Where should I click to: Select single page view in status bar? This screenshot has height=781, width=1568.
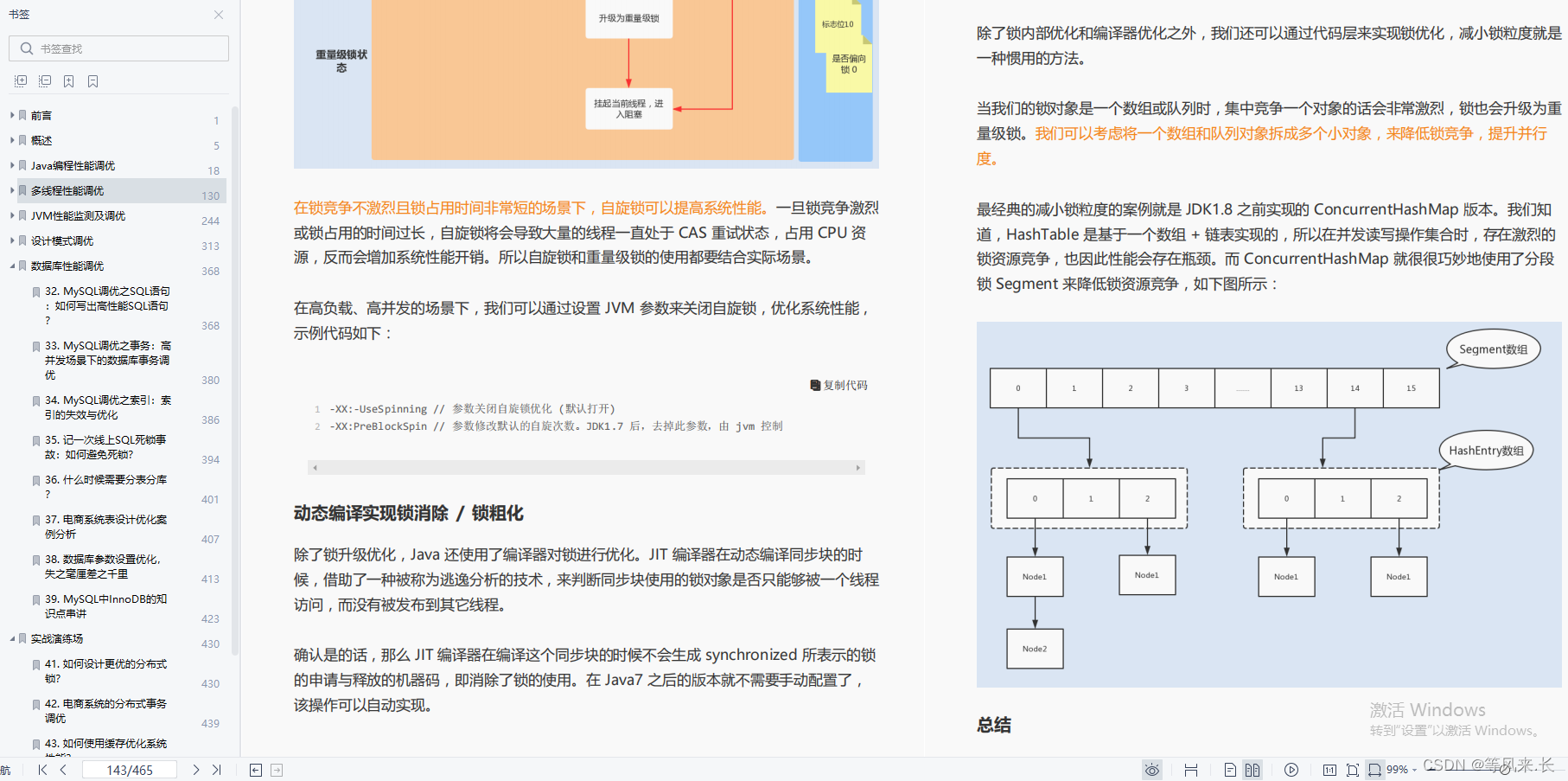click(x=1231, y=769)
